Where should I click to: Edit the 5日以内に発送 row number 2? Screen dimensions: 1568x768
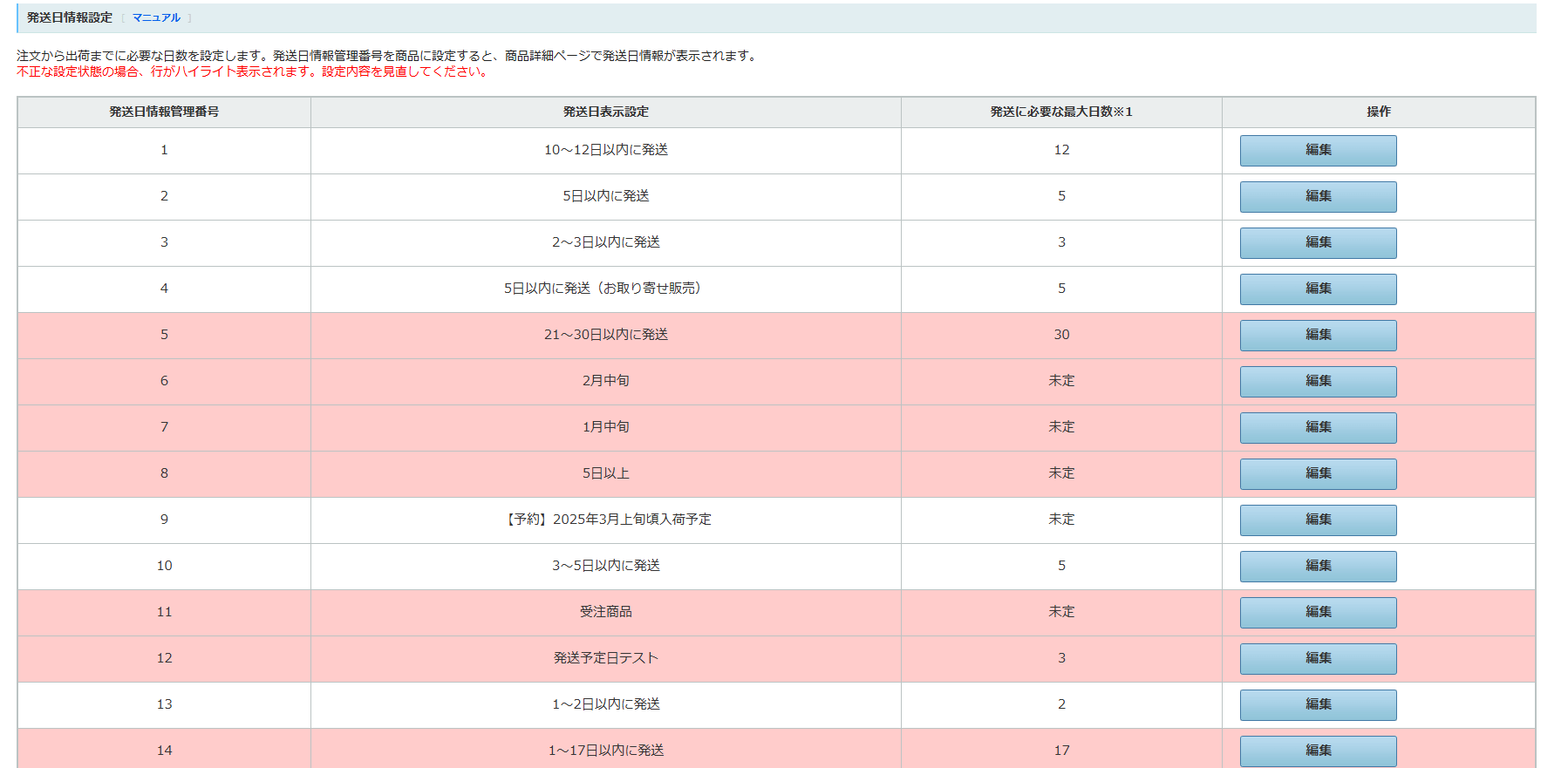pos(1318,196)
